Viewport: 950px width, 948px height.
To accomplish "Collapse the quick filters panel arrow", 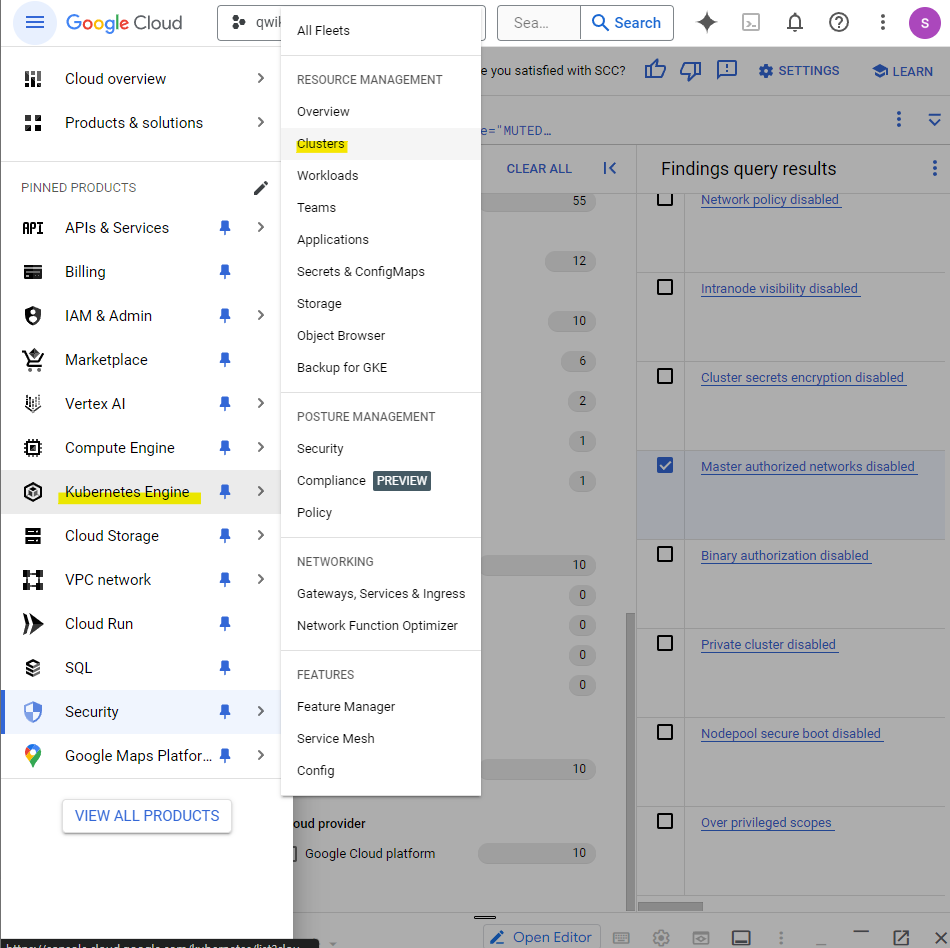I will point(610,168).
